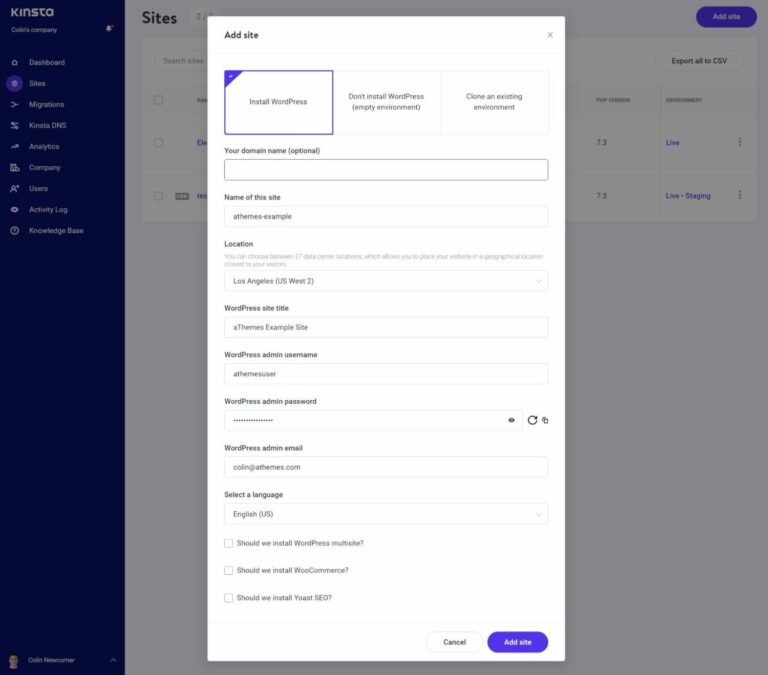The height and width of the screenshot is (675, 768).
Task: Click the Staging environment link
Action: pos(698,196)
